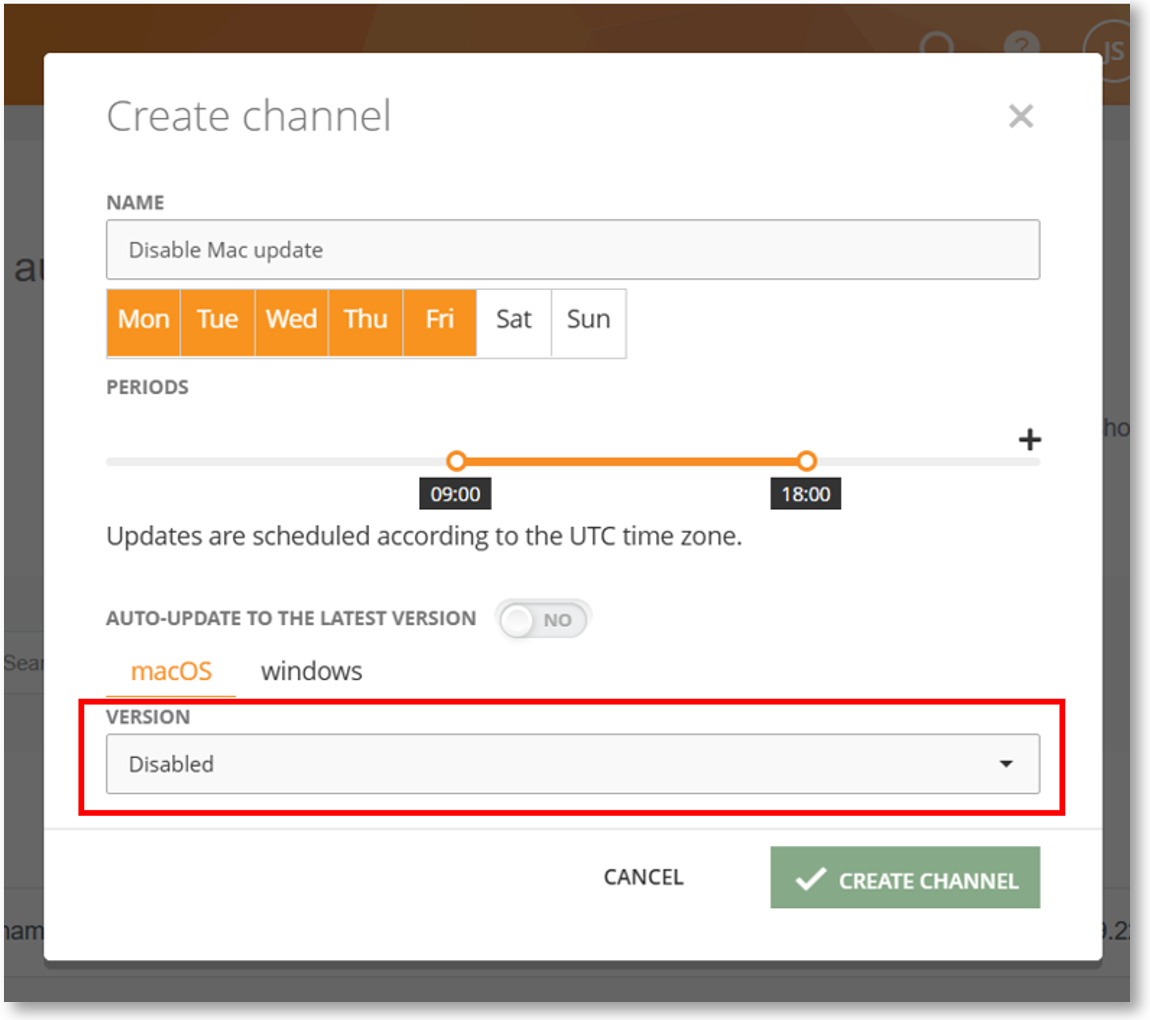Viewport: 1150px width, 1020px height.
Task: Click the UTC time zone notice text
Action: pos(424,537)
